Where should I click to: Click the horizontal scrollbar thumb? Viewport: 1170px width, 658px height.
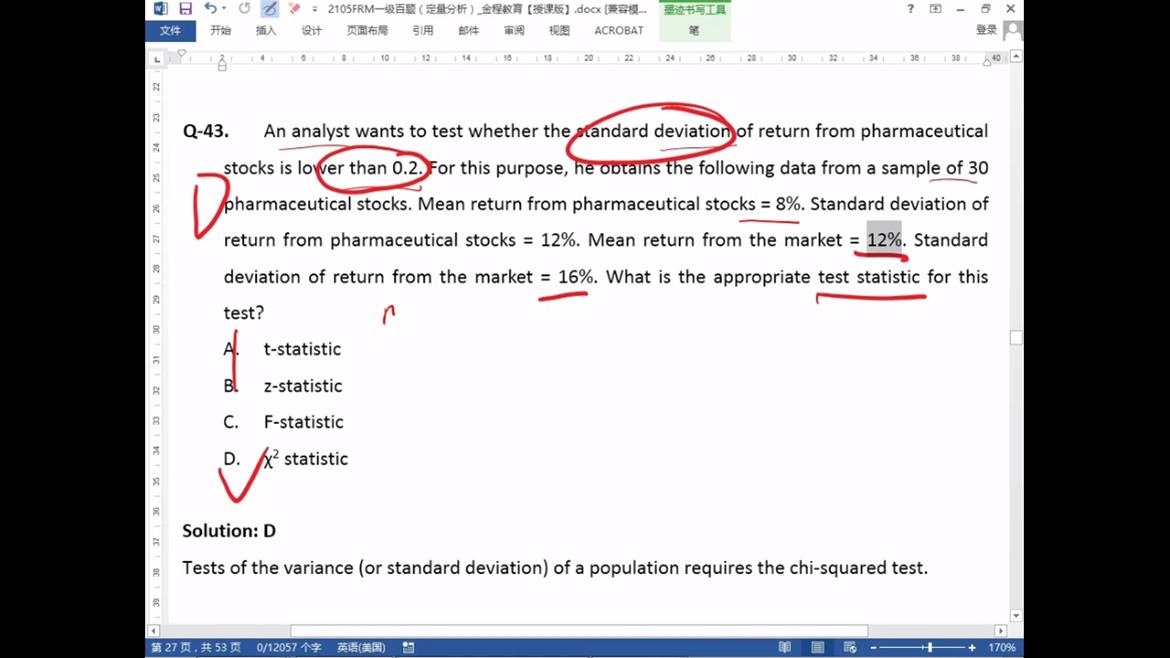pos(579,630)
